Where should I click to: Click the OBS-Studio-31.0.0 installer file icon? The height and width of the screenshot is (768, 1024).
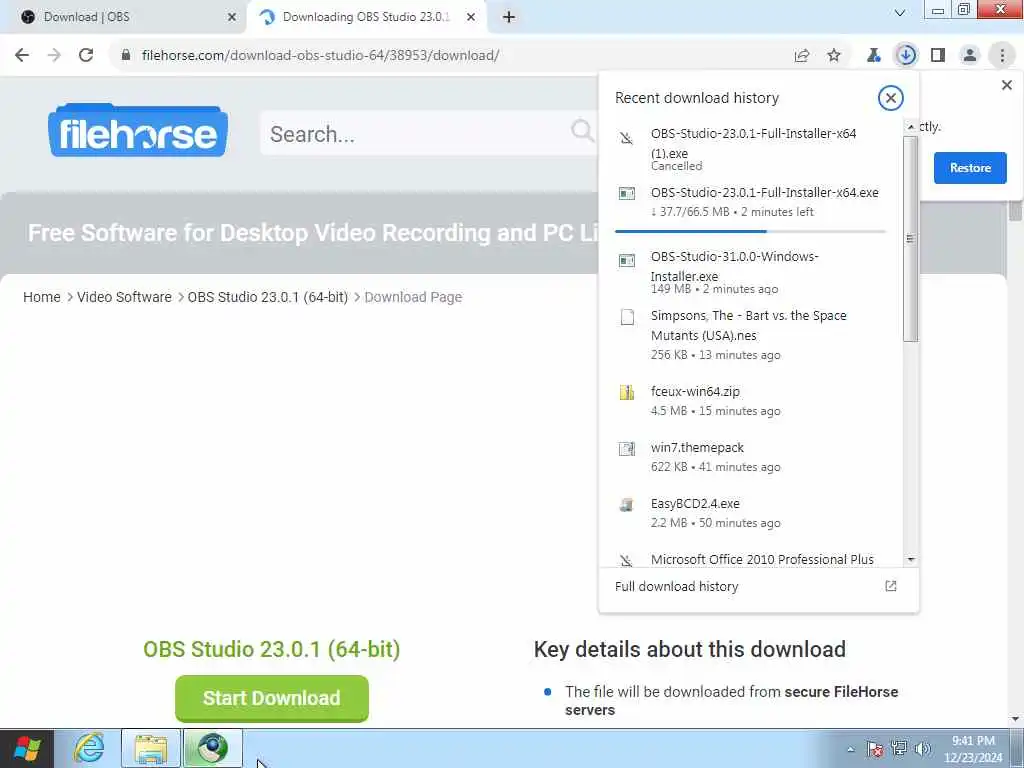pyautogui.click(x=626, y=261)
